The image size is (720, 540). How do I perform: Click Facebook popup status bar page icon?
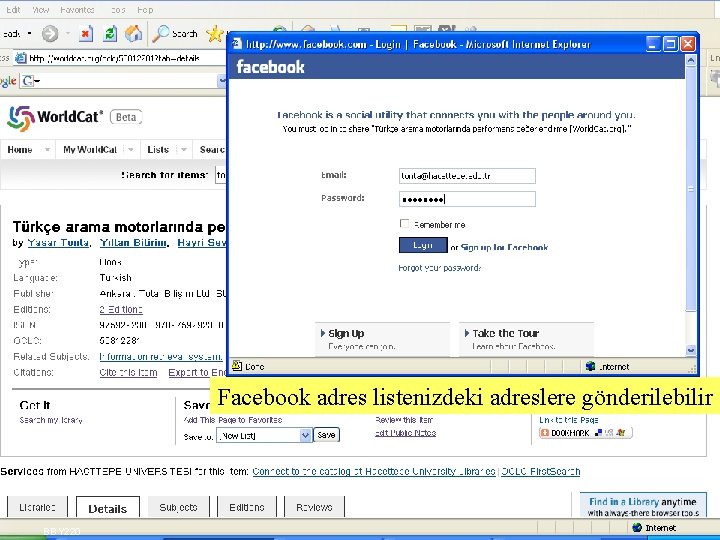coord(237,366)
